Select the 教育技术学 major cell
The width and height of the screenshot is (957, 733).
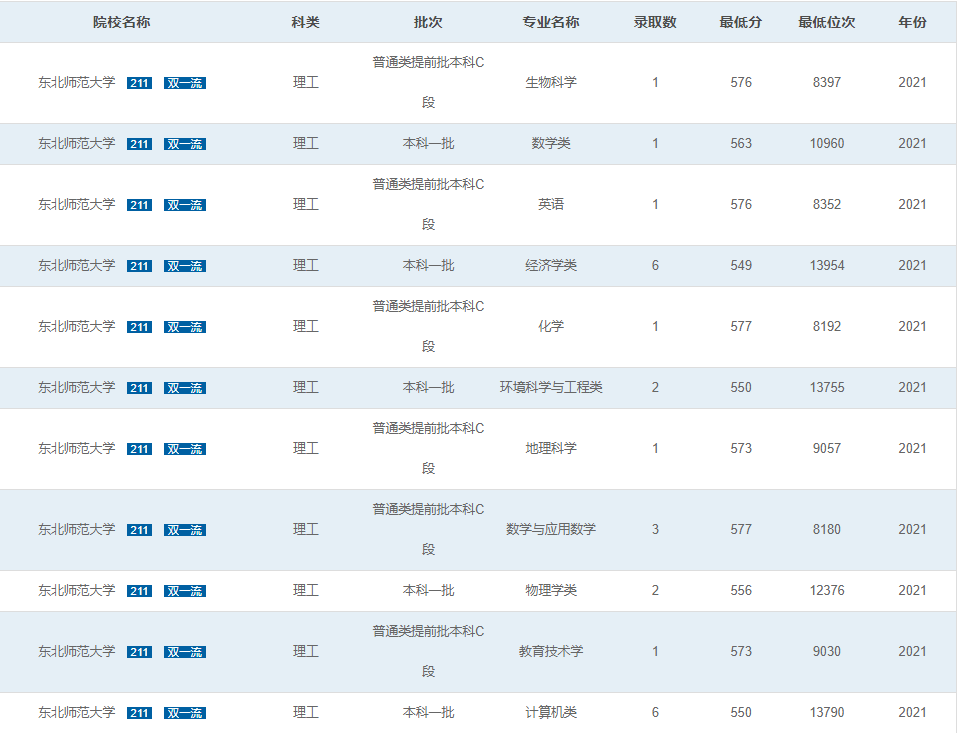(x=551, y=652)
